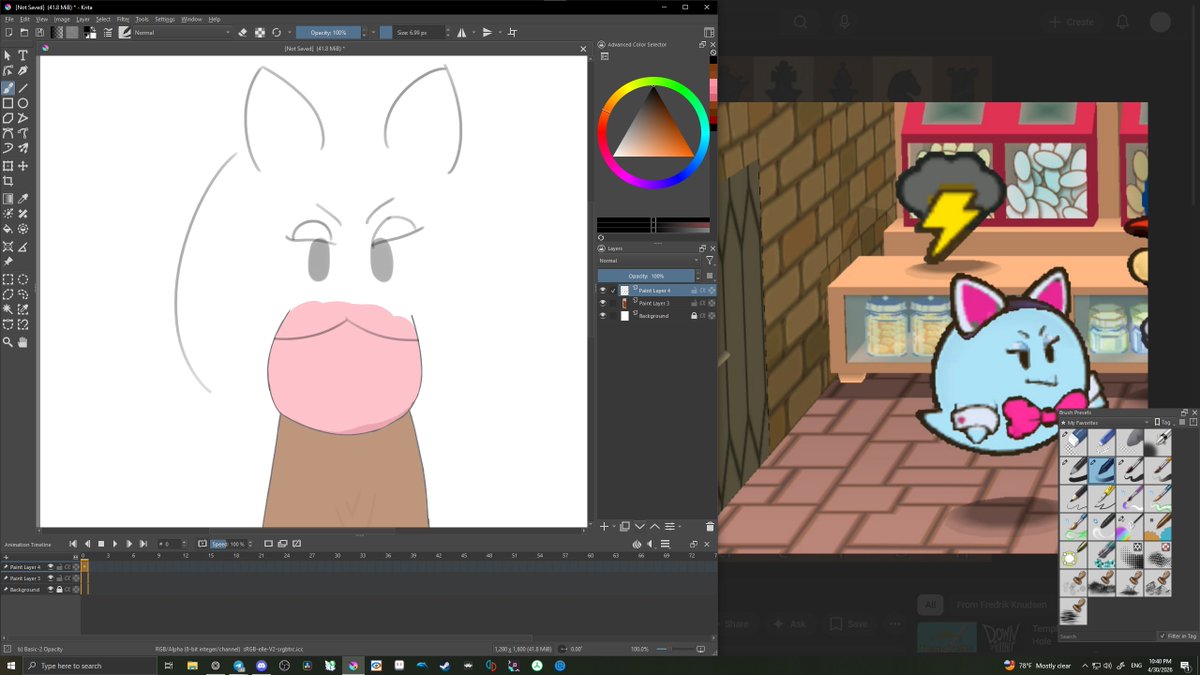Click the Reload Original Preset icon

[x=276, y=32]
